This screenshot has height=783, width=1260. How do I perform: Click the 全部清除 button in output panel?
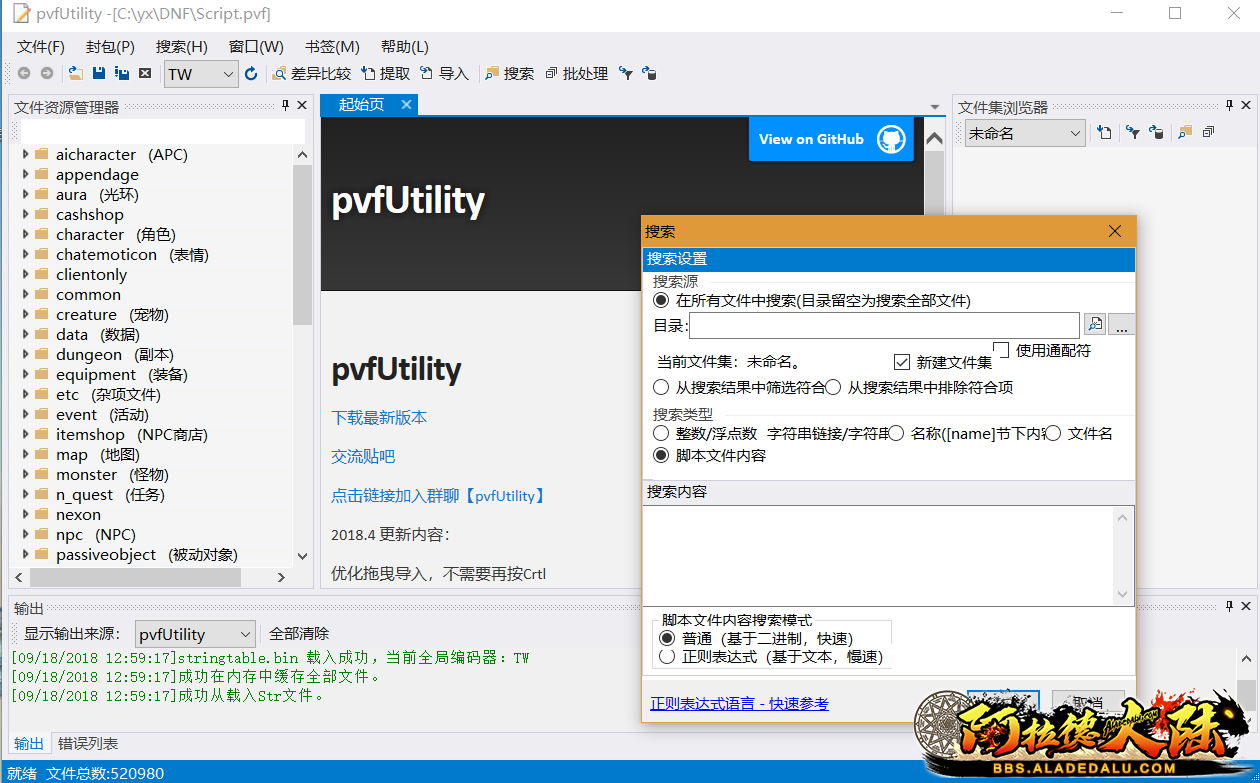click(299, 634)
